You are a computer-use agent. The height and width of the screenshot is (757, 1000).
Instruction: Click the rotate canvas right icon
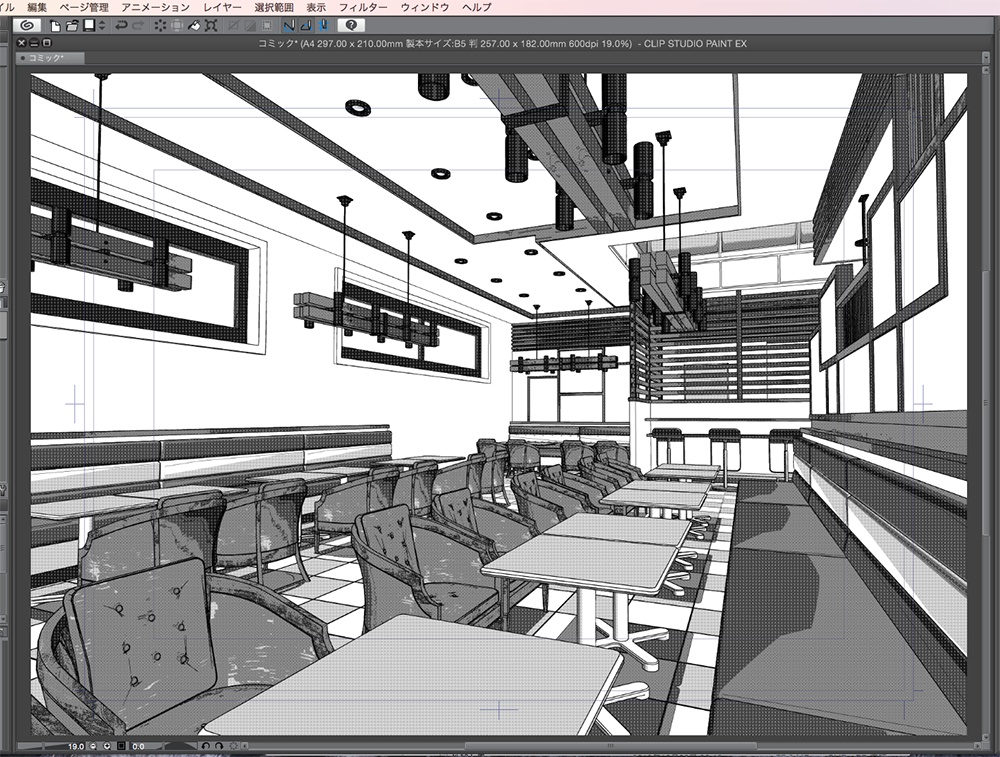(219, 746)
